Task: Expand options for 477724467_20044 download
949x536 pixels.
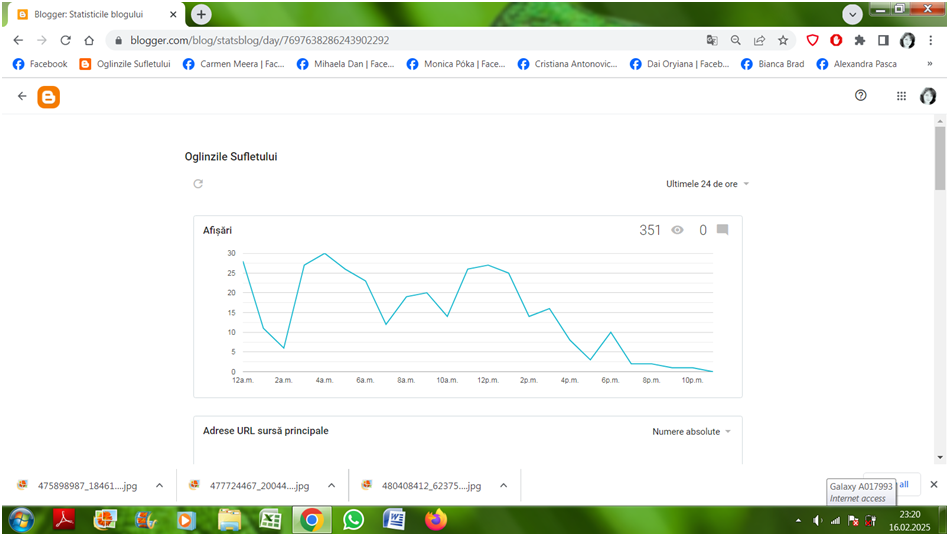Action: point(332,485)
